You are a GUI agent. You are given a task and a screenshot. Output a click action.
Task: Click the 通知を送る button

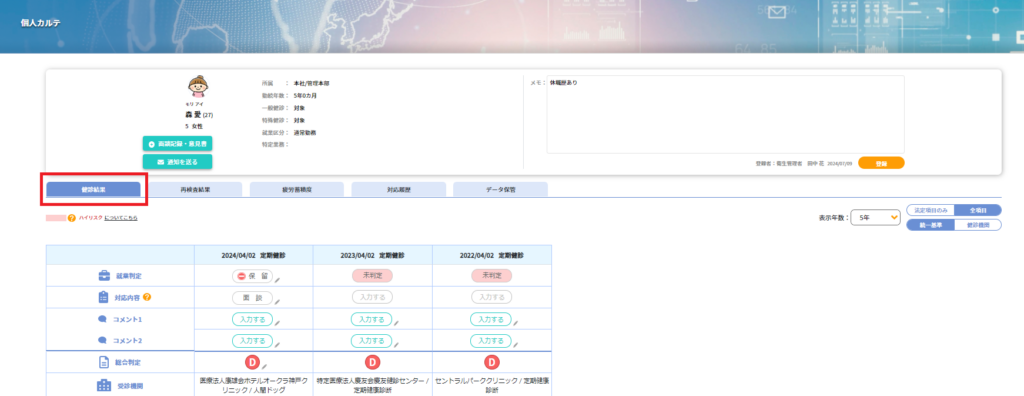(178, 161)
